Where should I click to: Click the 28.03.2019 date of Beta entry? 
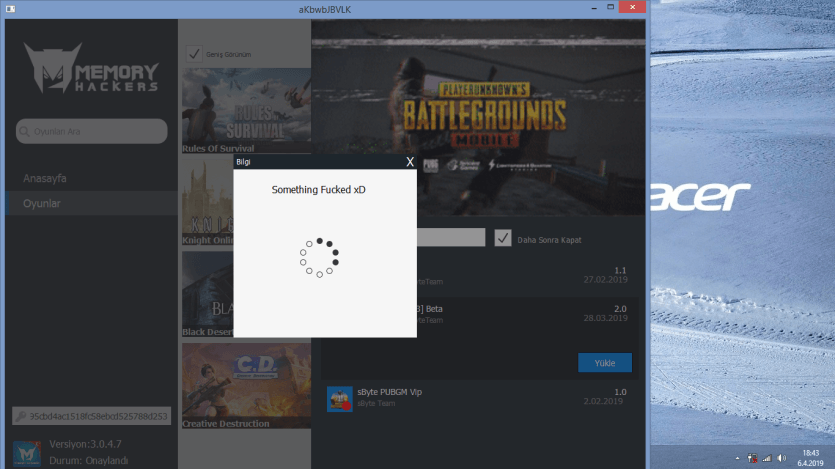[605, 318]
